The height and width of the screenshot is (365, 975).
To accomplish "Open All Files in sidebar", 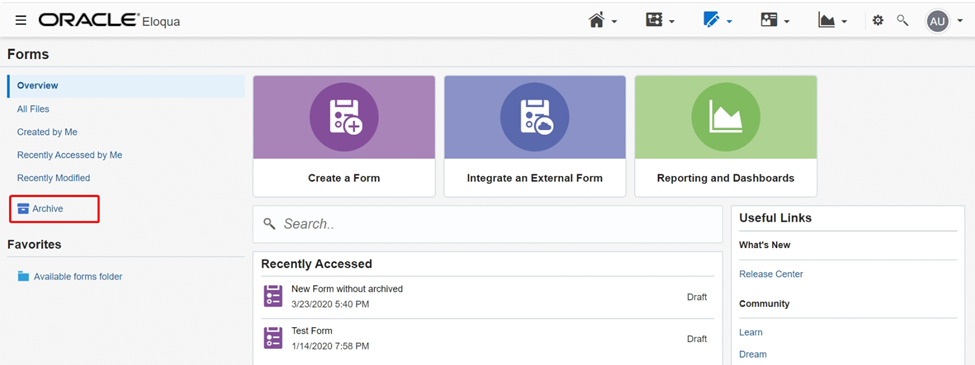I will (x=33, y=109).
